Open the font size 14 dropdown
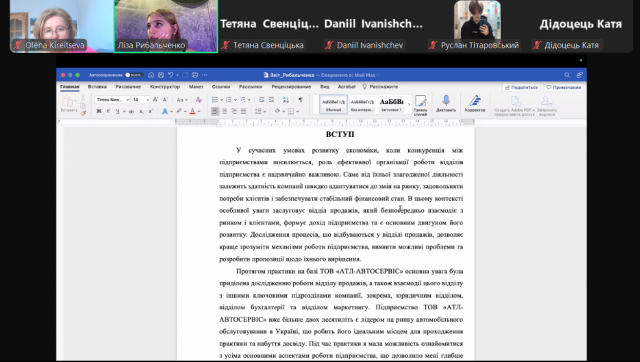Image resolution: width=640 pixels, height=362 pixels. [x=141, y=100]
